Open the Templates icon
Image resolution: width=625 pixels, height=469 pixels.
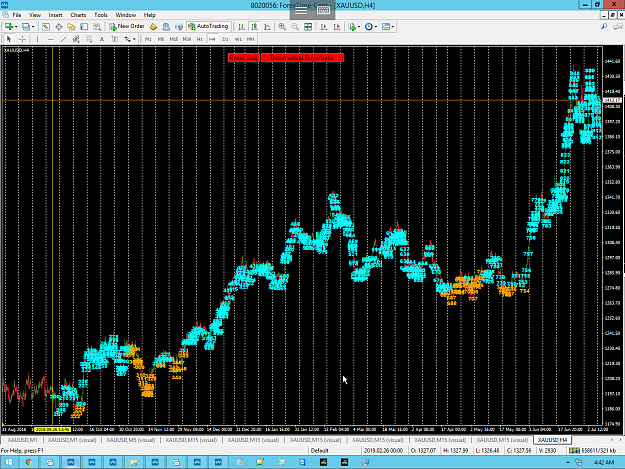pos(386,27)
